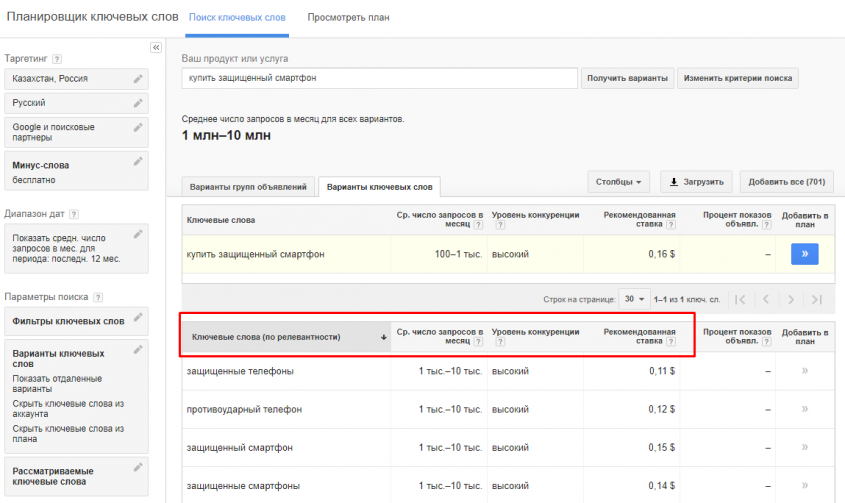Edit Русский language pencil icon
Viewport: 845px width, 503px height.
coord(138,103)
